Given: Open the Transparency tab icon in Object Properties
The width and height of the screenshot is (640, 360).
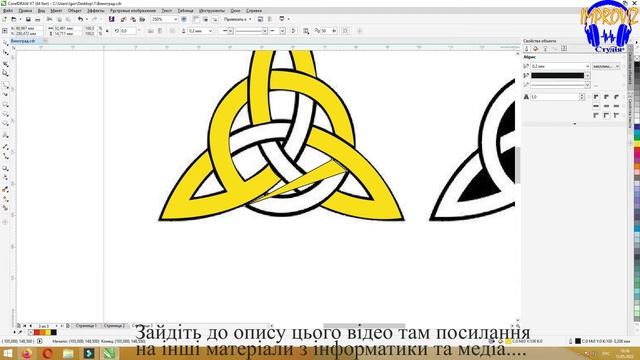Looking at the screenshot, I should tap(545, 49).
